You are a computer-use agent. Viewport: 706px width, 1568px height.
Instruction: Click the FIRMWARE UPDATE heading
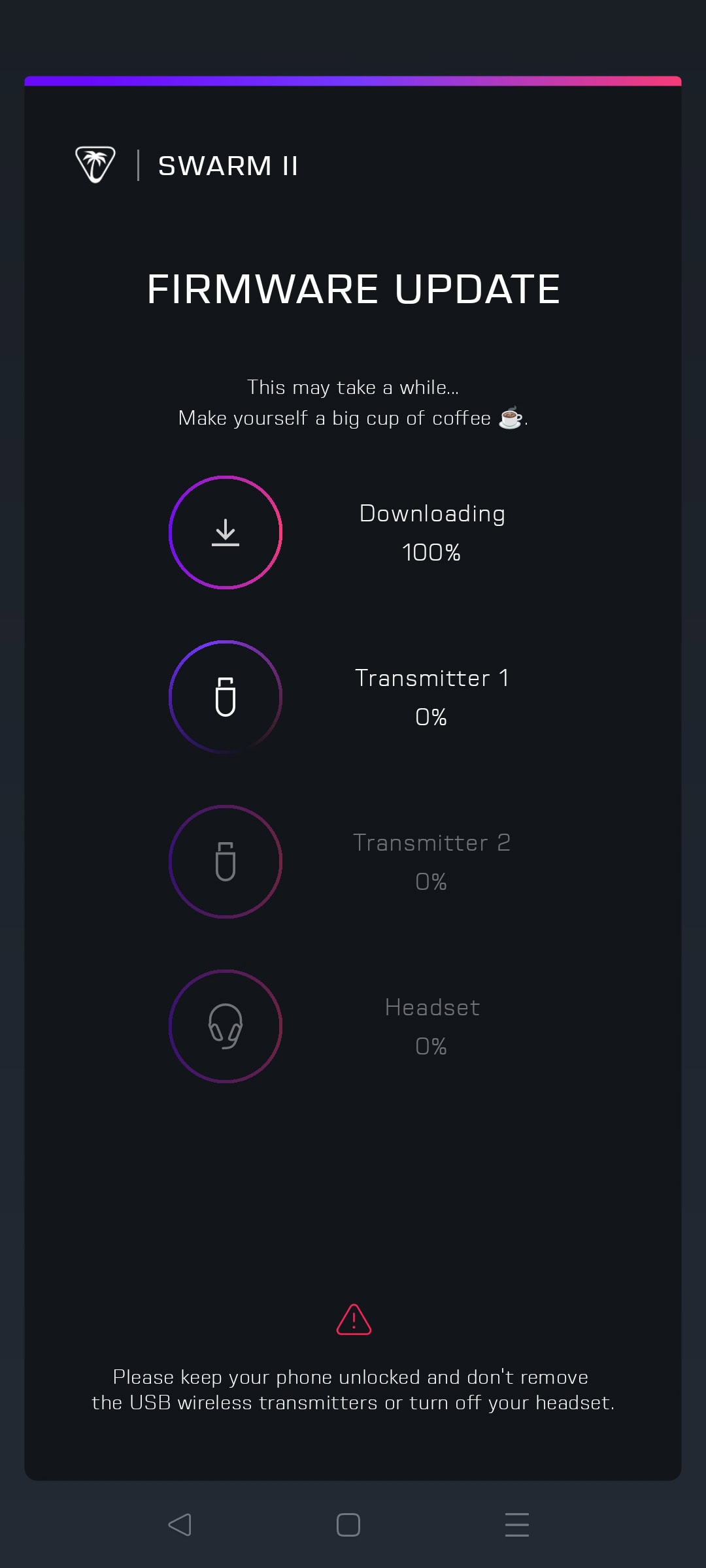coord(353,287)
